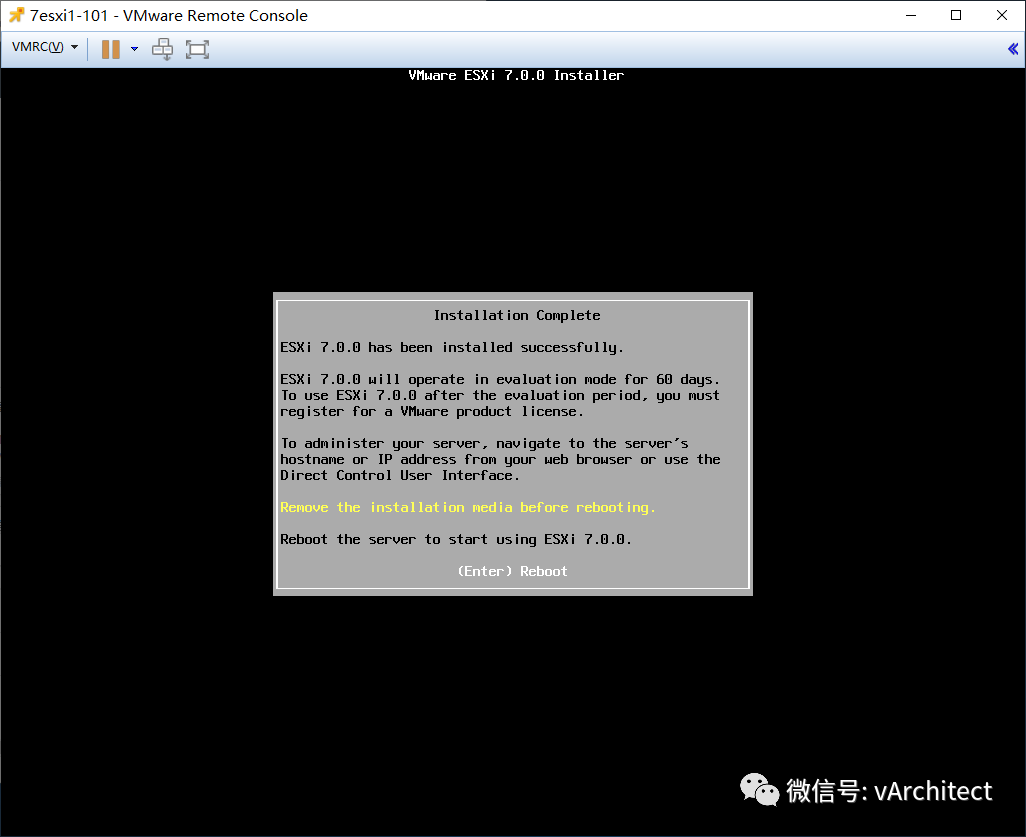
Task: Click the (Enter) Reboot option
Action: 512,571
